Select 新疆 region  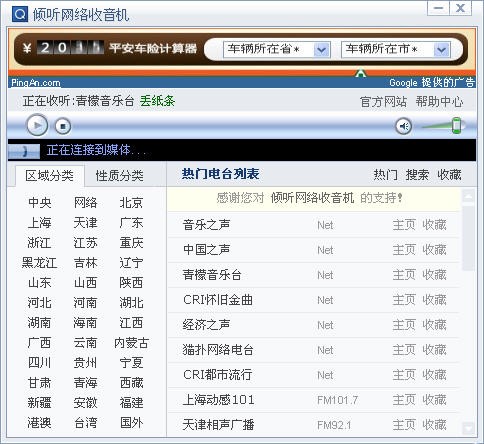(40, 403)
